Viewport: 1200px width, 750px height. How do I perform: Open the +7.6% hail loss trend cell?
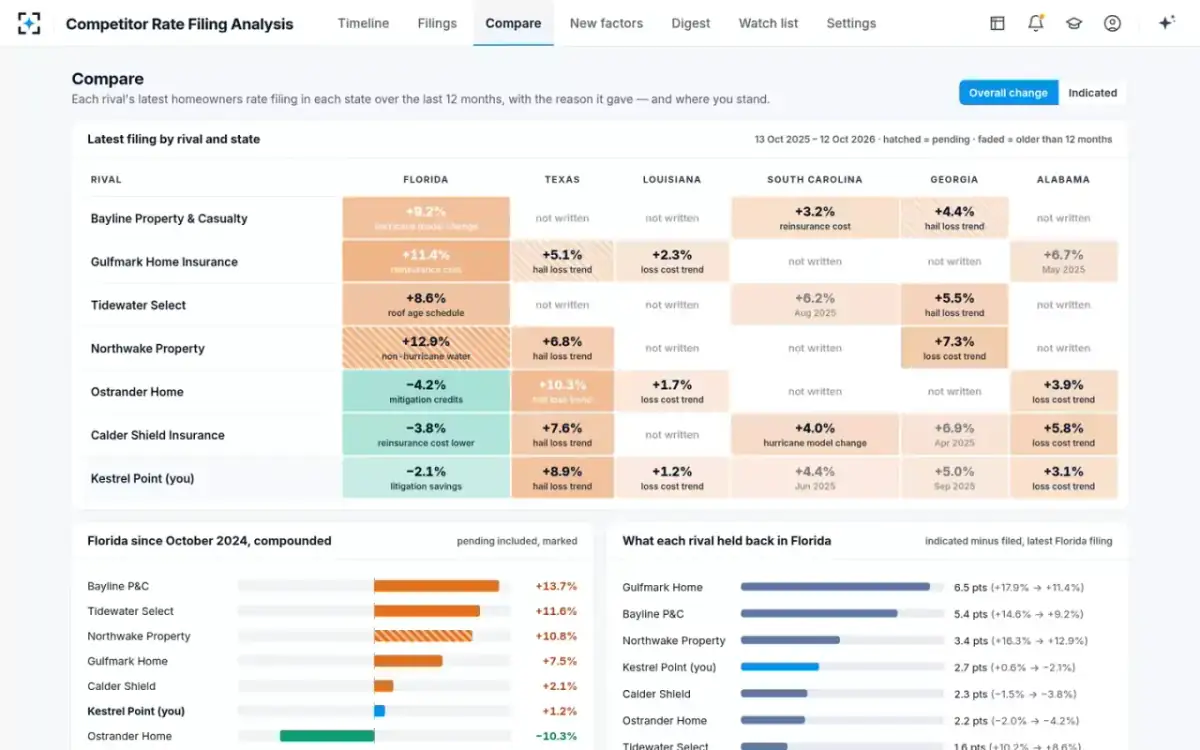point(562,435)
